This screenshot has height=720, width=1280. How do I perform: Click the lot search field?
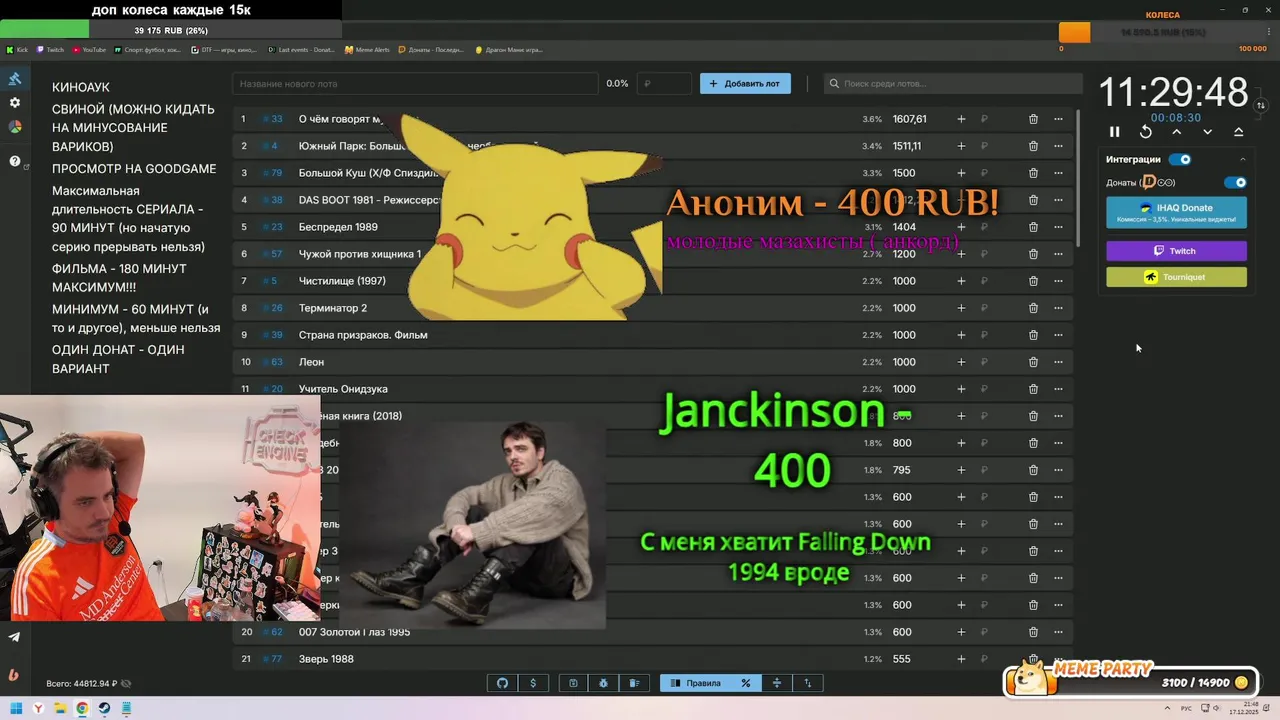tap(953, 84)
